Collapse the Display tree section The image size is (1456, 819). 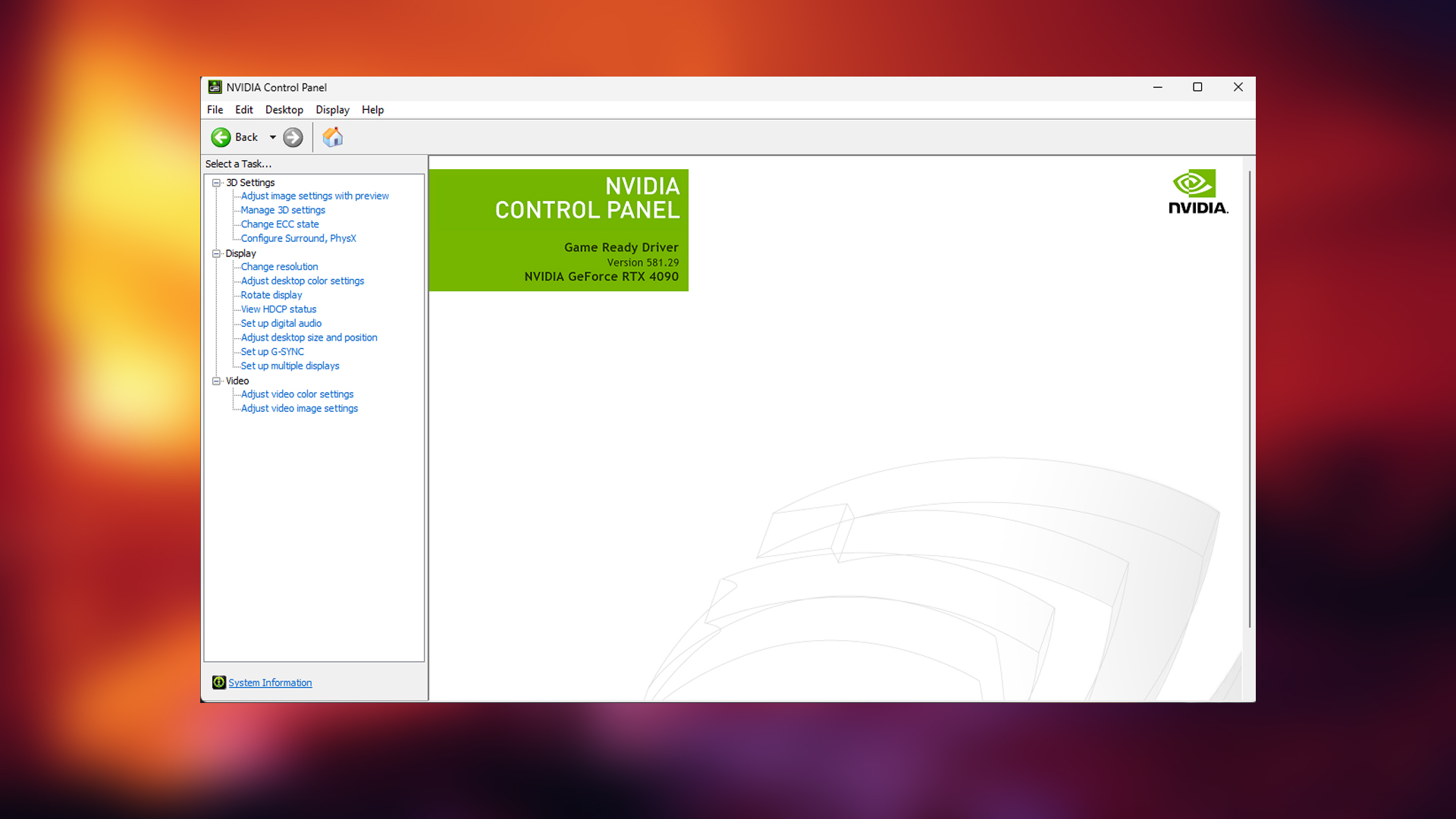[x=217, y=253]
